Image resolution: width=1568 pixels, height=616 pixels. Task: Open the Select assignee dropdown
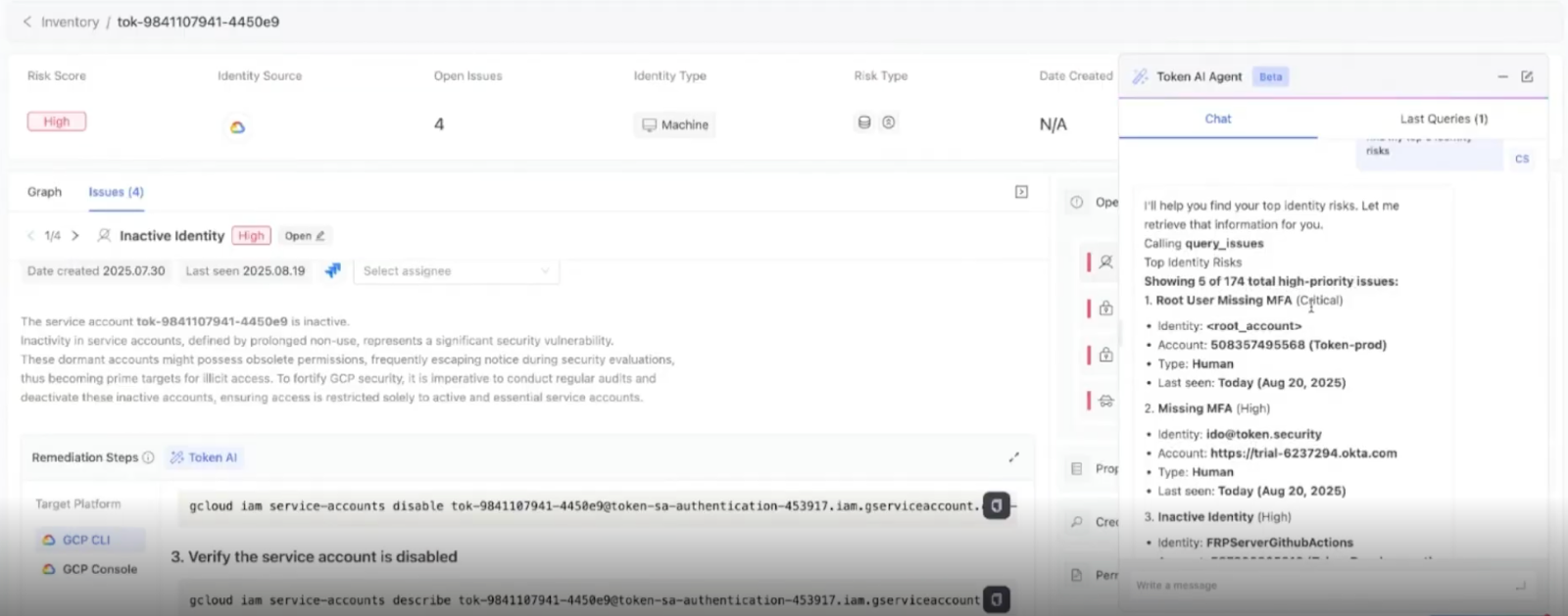(456, 271)
